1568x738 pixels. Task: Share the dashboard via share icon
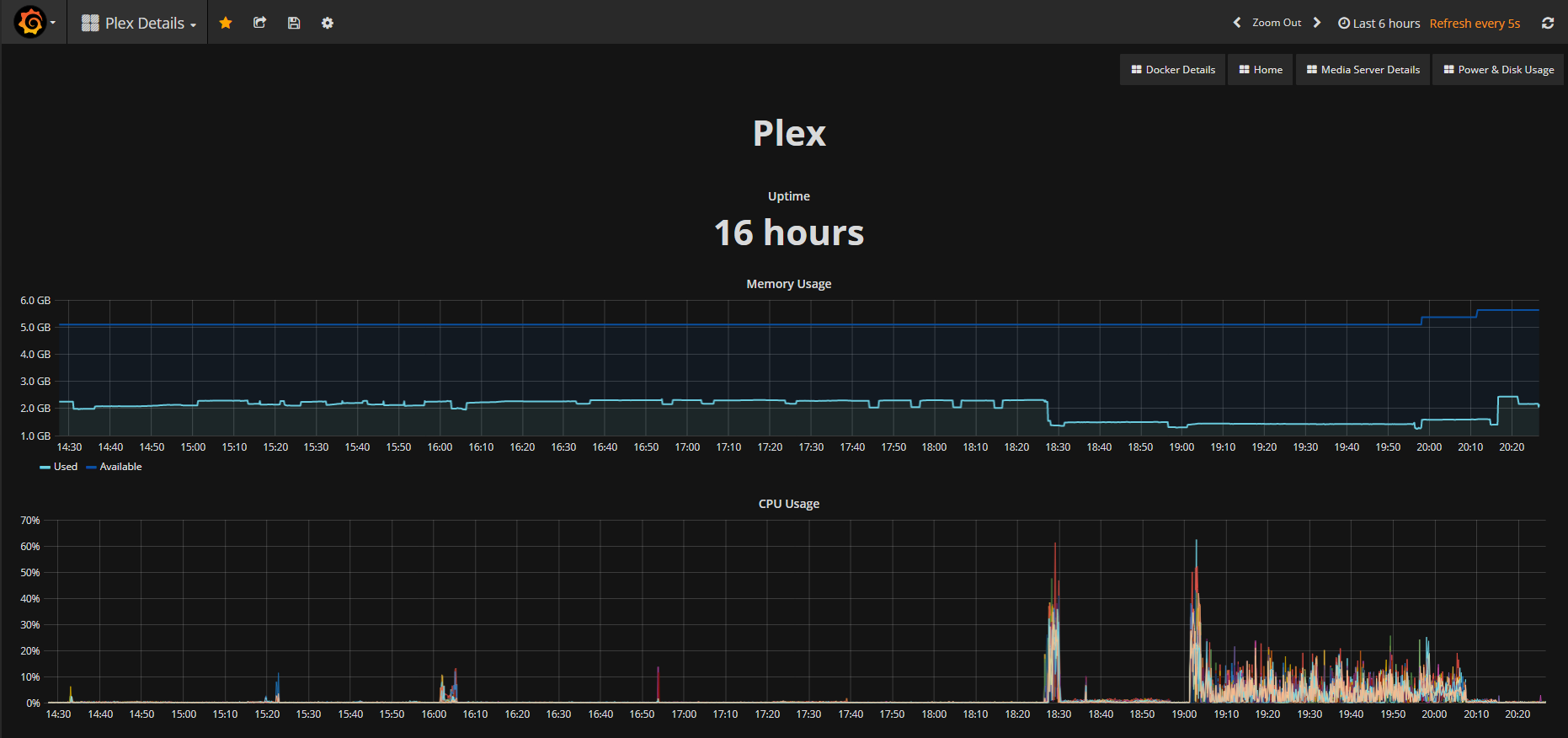[259, 23]
